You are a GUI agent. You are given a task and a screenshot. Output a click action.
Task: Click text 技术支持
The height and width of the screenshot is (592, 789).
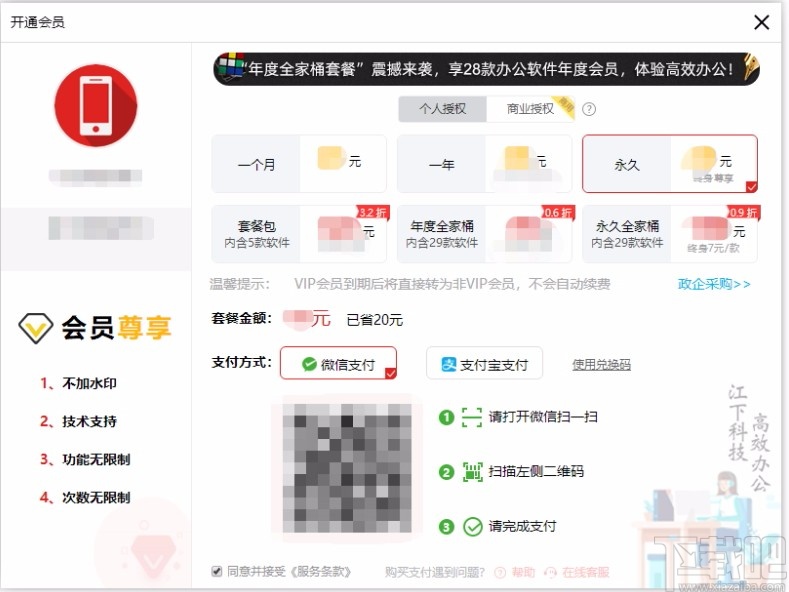click(90, 421)
